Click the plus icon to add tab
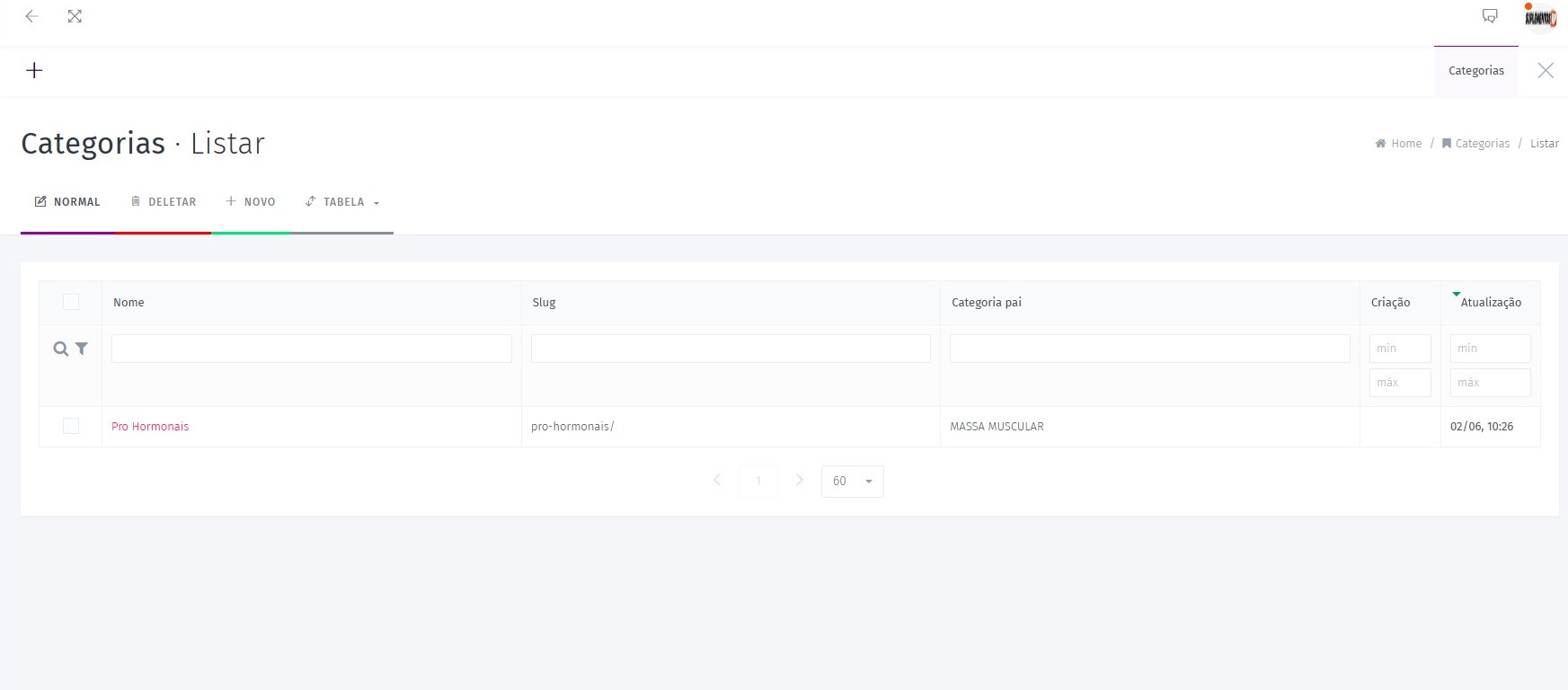1568x690 pixels. pos(34,70)
